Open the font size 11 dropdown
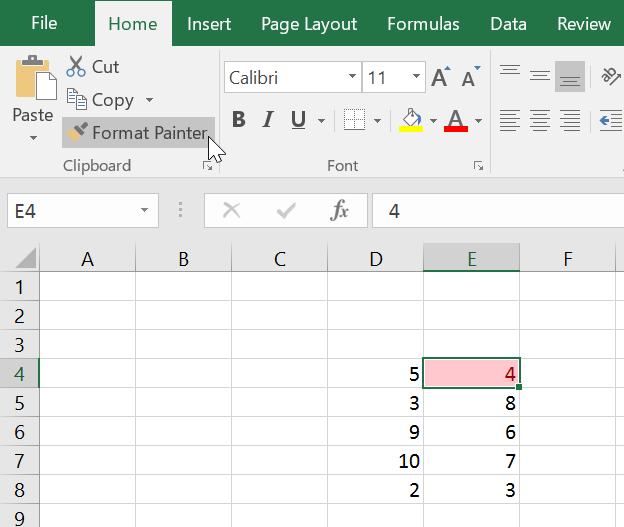The image size is (624, 527). click(x=416, y=76)
